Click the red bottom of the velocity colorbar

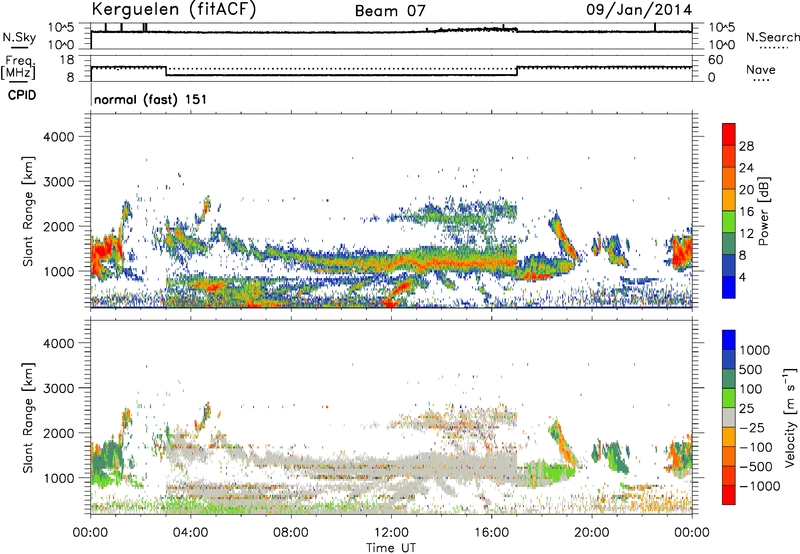tap(729, 495)
